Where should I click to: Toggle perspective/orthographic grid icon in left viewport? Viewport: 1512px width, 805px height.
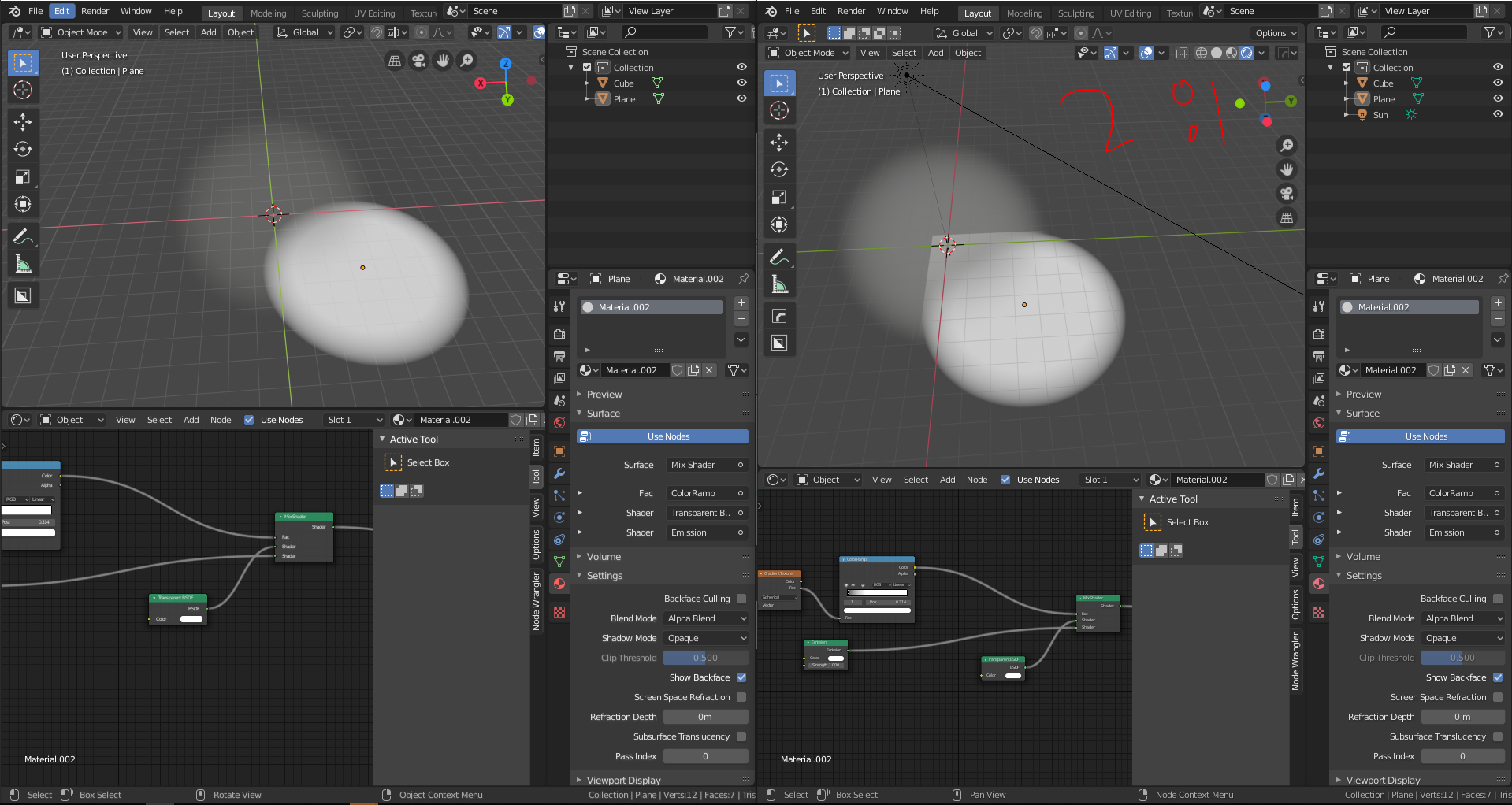(x=395, y=61)
